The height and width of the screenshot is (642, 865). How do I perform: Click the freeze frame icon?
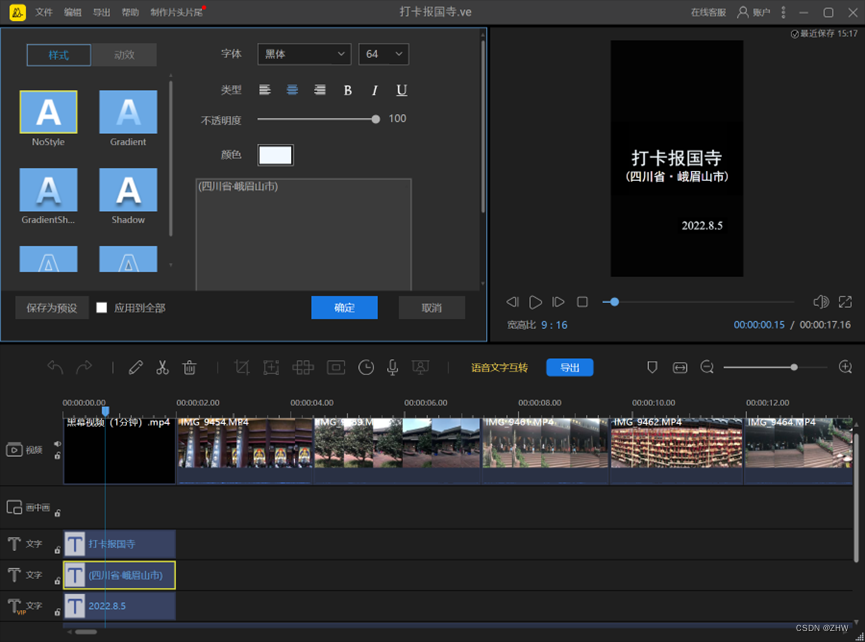[x=336, y=367]
